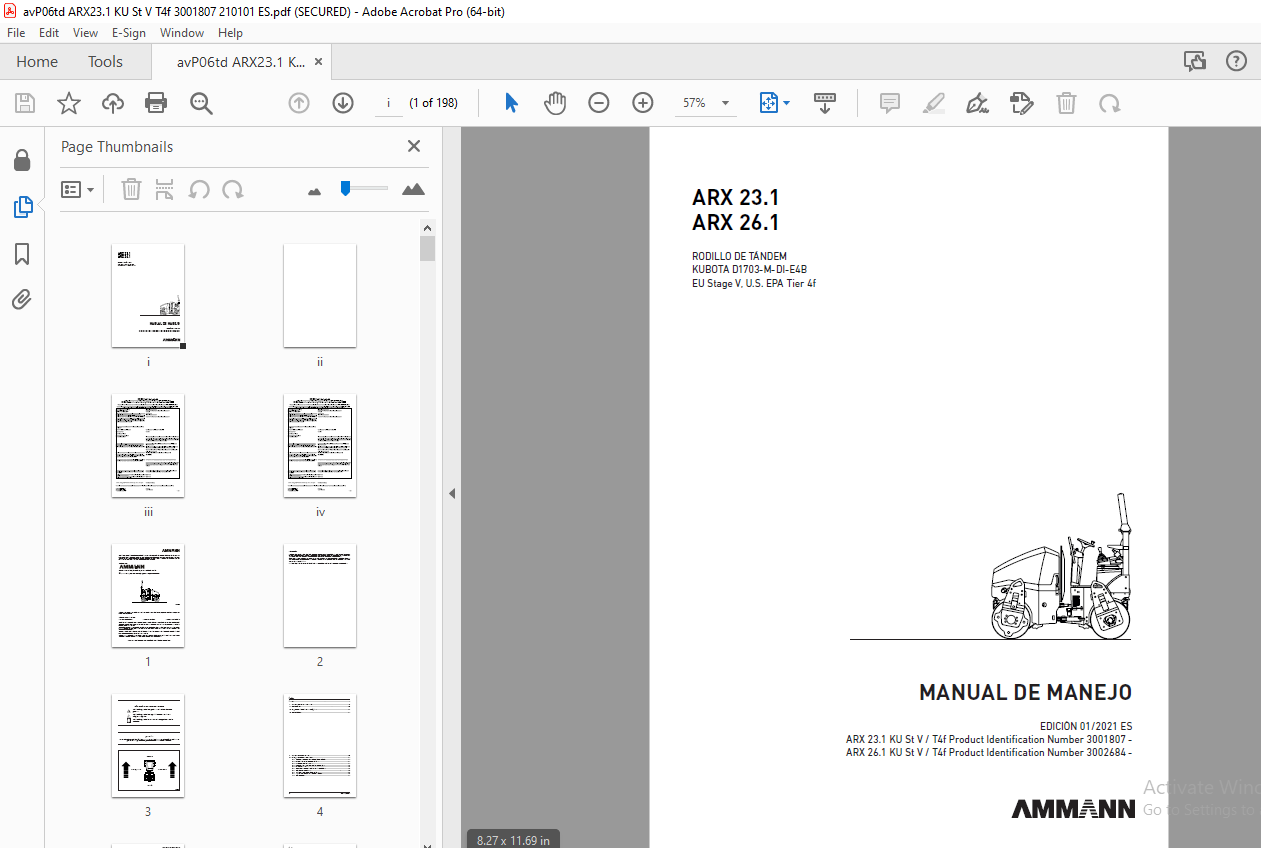Open the sign document pen tool

coord(978,103)
